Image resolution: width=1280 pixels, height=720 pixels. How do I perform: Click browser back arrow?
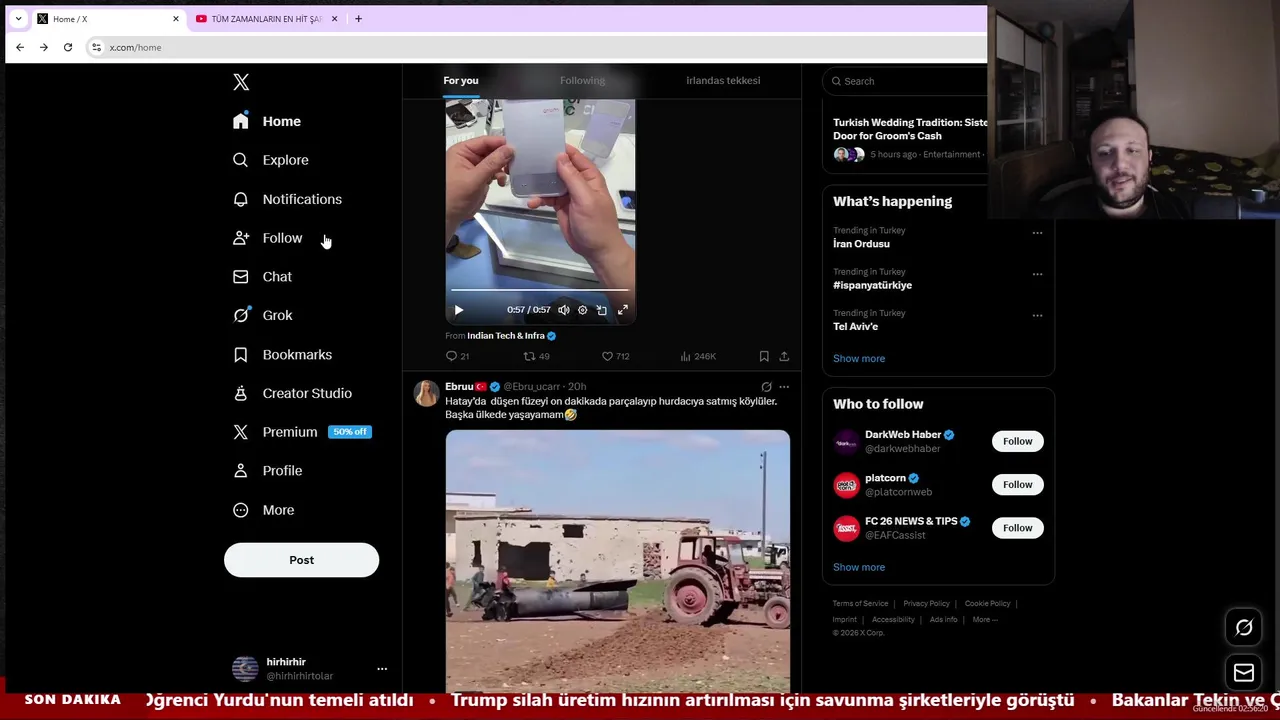point(20,47)
